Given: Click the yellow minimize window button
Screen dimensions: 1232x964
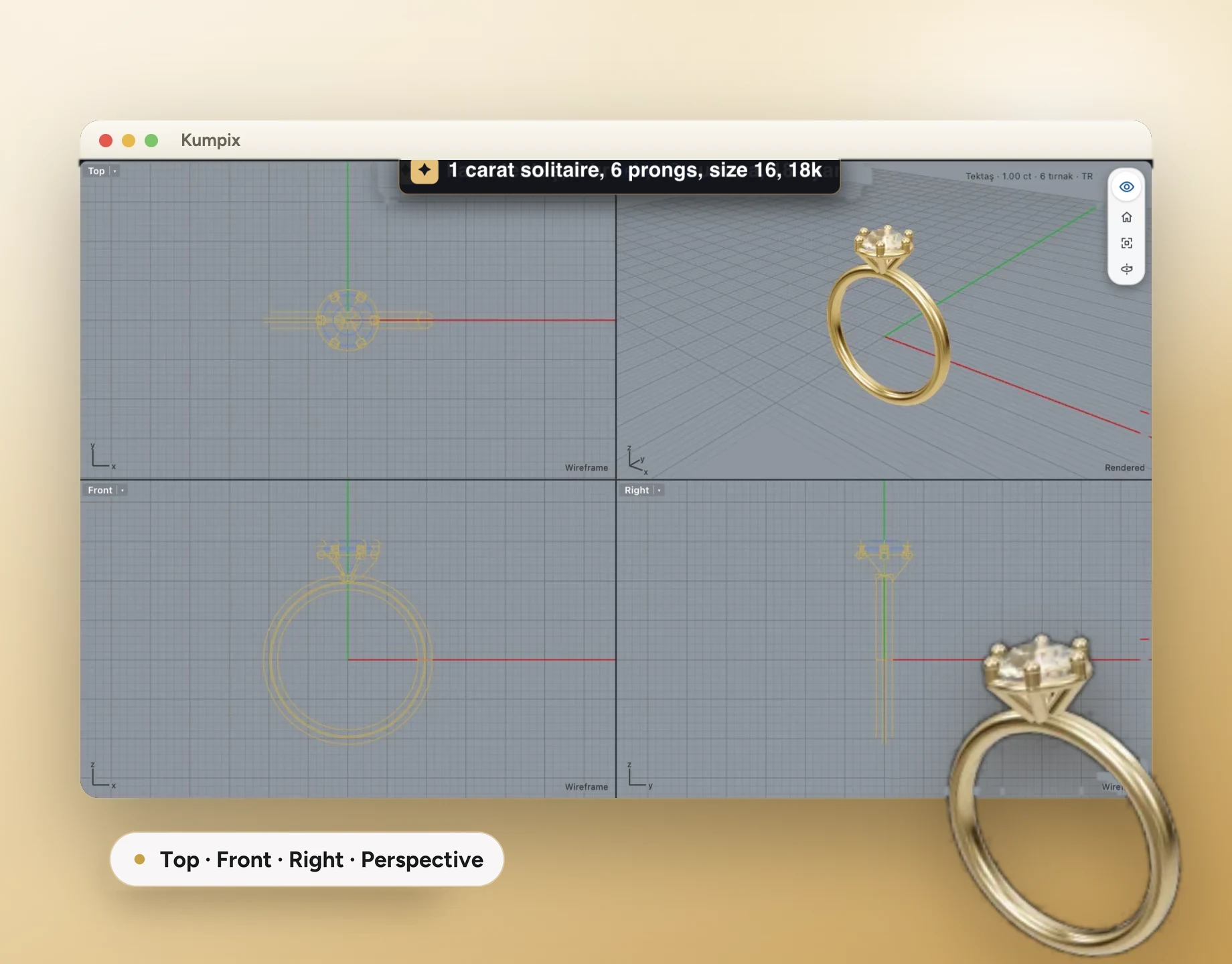Looking at the screenshot, I should pos(129,141).
